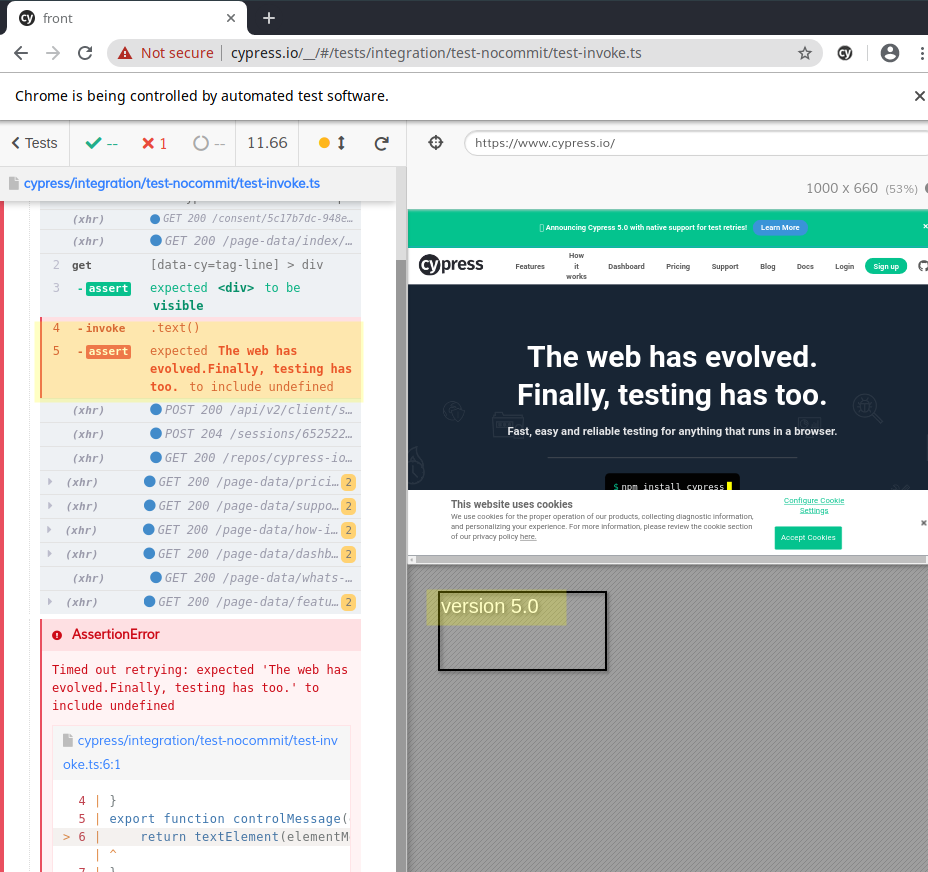
Task: Click the '$ npm install cypress' terminal box
Action: click(672, 482)
